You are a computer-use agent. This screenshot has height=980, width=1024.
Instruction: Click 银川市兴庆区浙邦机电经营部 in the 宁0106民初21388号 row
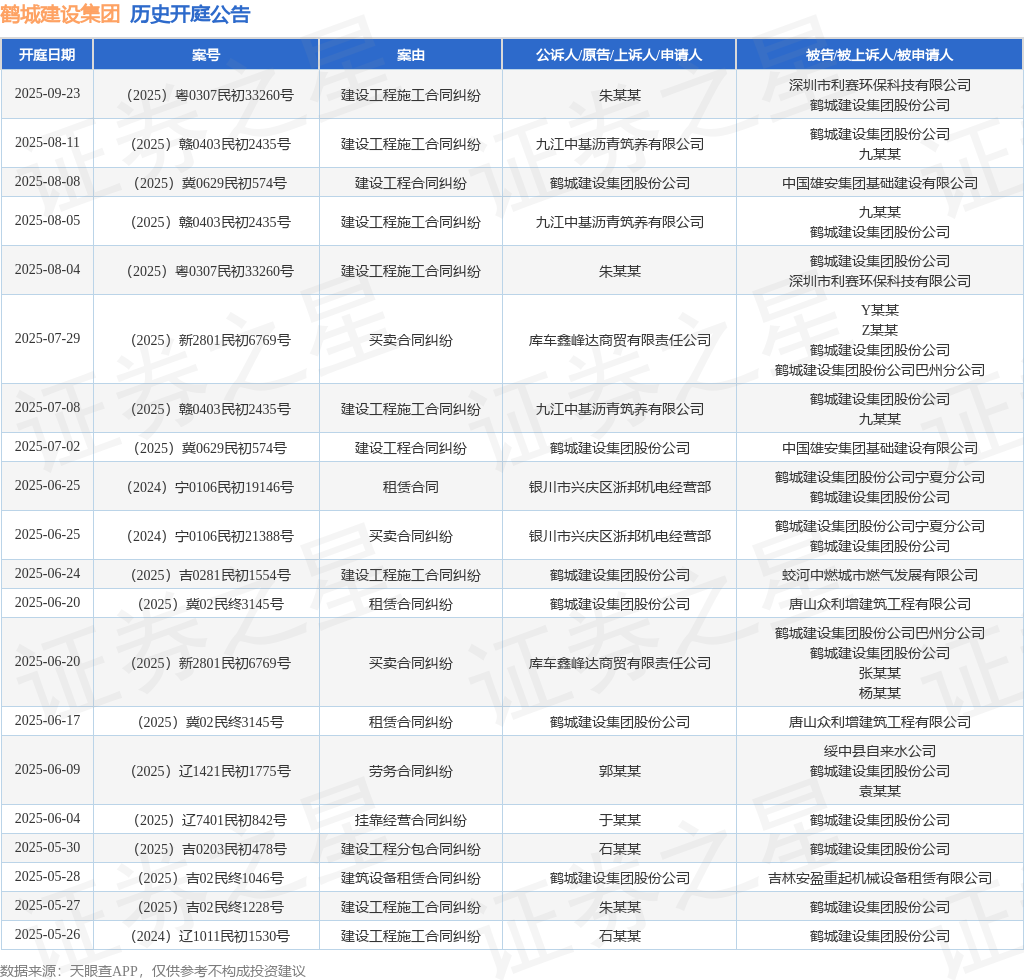620,536
